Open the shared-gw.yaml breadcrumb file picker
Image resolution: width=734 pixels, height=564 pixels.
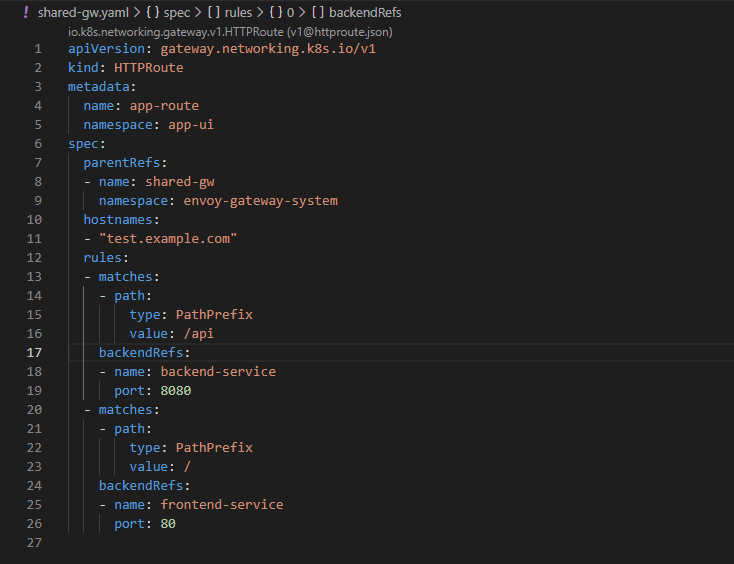pos(84,13)
